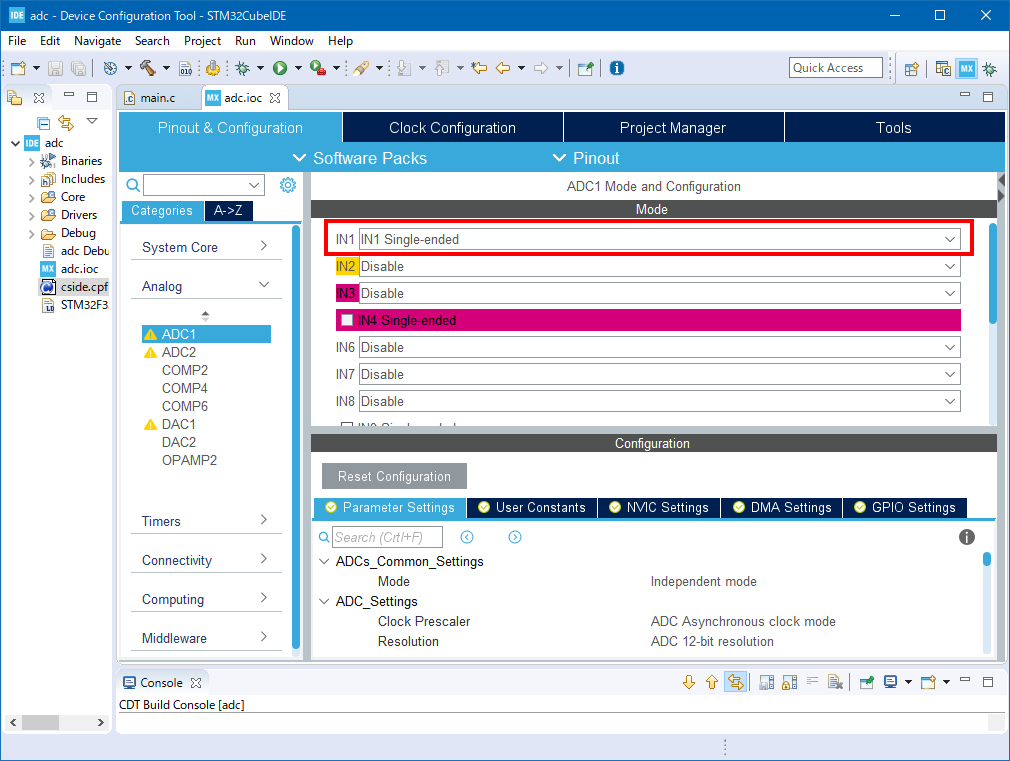1010x761 pixels.
Task: Open the gear settings icon beside search box
Action: pos(288,186)
